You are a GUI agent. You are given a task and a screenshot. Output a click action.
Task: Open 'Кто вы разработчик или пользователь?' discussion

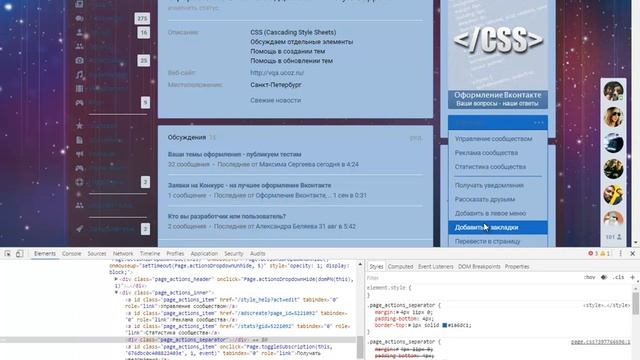tap(227, 216)
